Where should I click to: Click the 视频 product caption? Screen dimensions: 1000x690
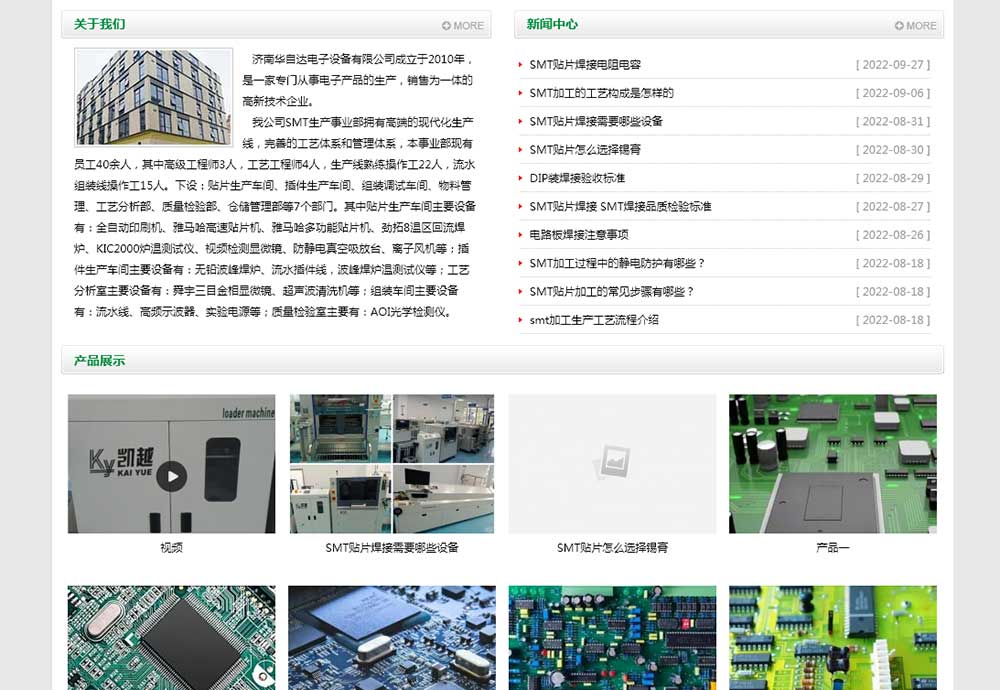click(171, 548)
